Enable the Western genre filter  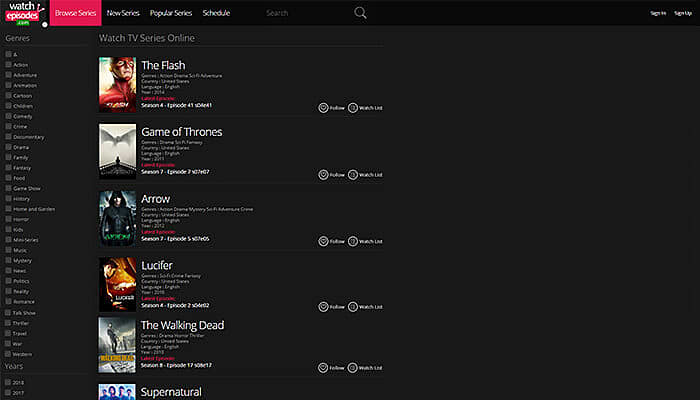coord(8,354)
